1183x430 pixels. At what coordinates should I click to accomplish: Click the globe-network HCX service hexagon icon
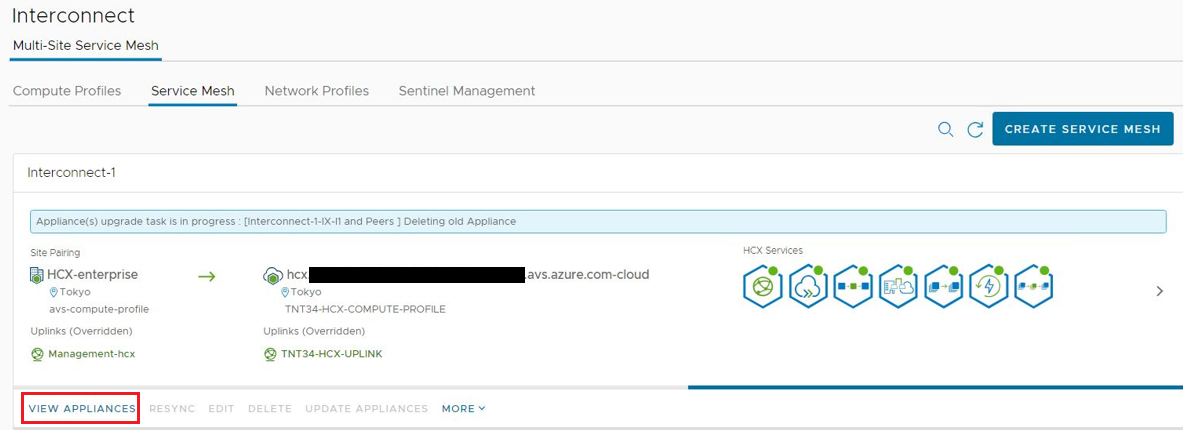[763, 287]
